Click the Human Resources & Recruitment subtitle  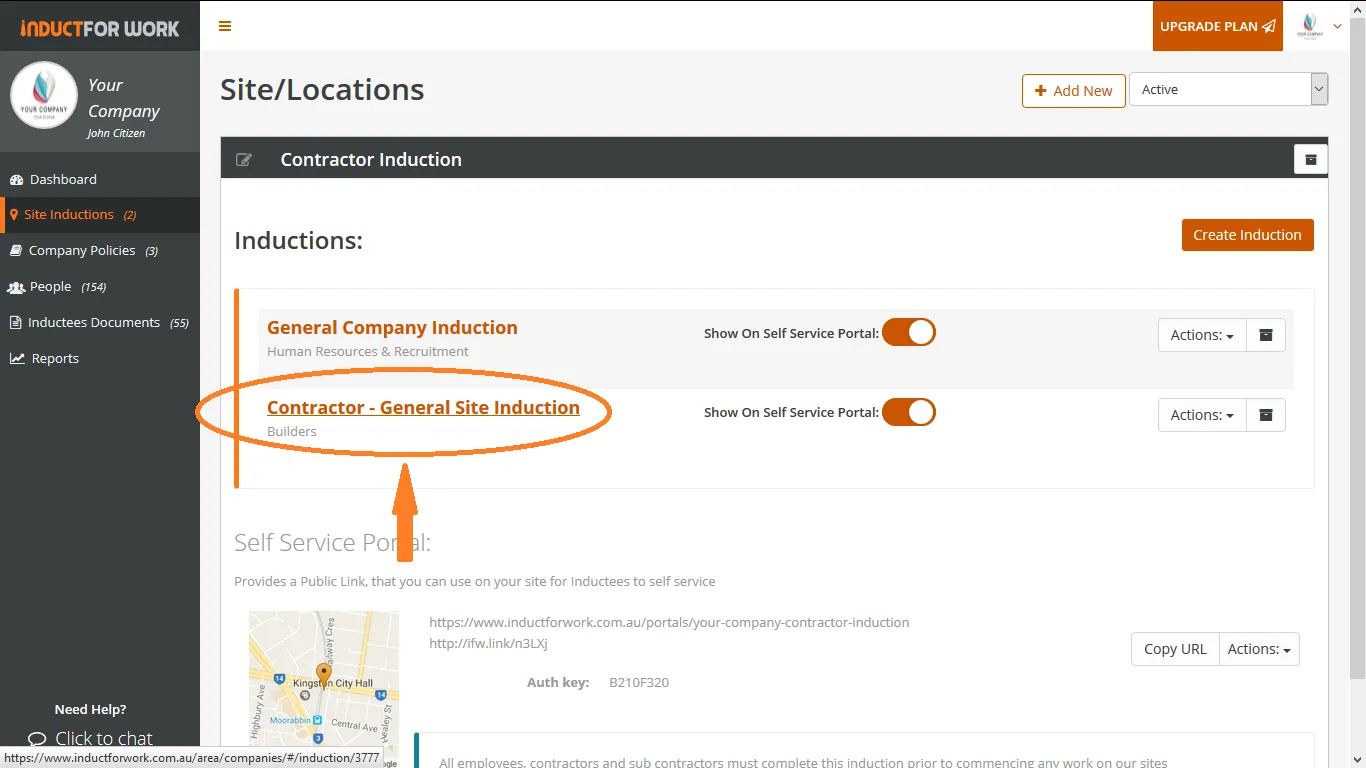(x=368, y=352)
